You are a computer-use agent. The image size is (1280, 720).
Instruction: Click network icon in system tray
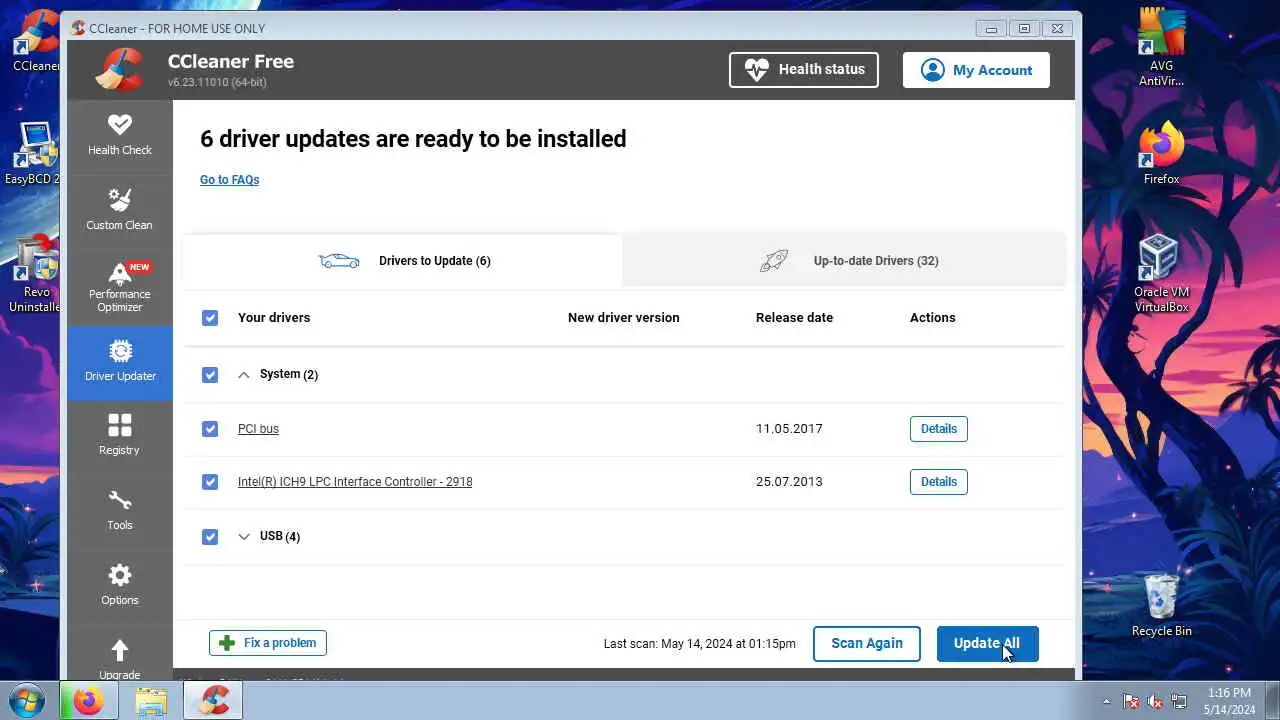(x=1179, y=702)
